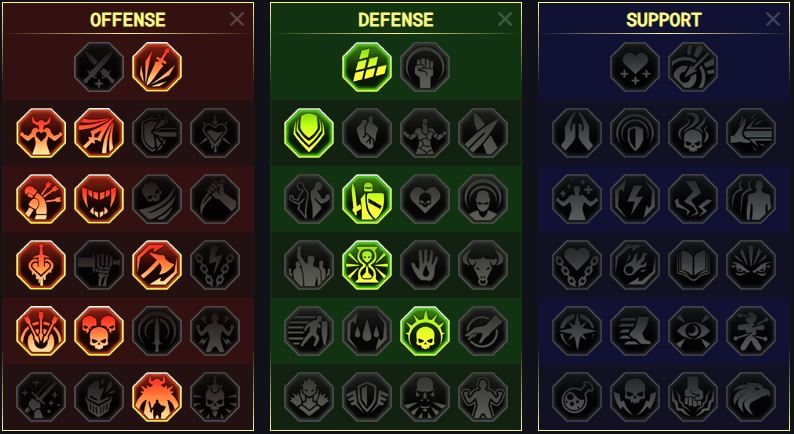Close the Defense mastery panel
The width and height of the screenshot is (794, 434).
[505, 19]
